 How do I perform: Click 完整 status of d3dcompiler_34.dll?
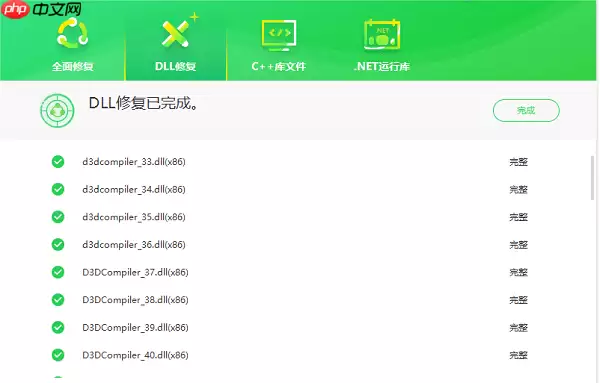coord(518,189)
